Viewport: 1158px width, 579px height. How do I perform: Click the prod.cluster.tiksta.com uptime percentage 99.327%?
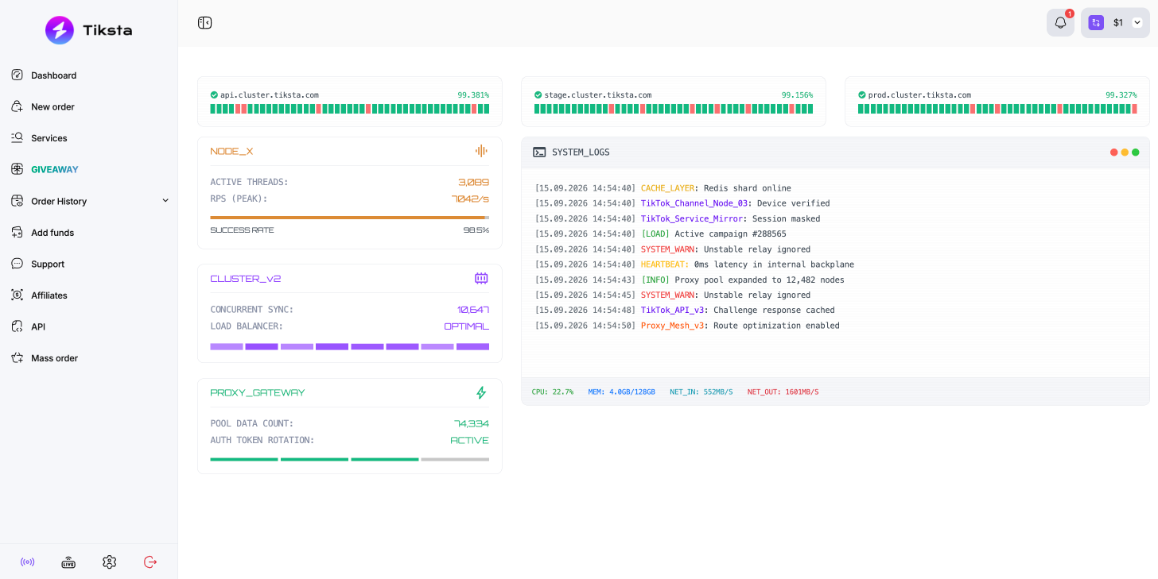click(x=1120, y=95)
